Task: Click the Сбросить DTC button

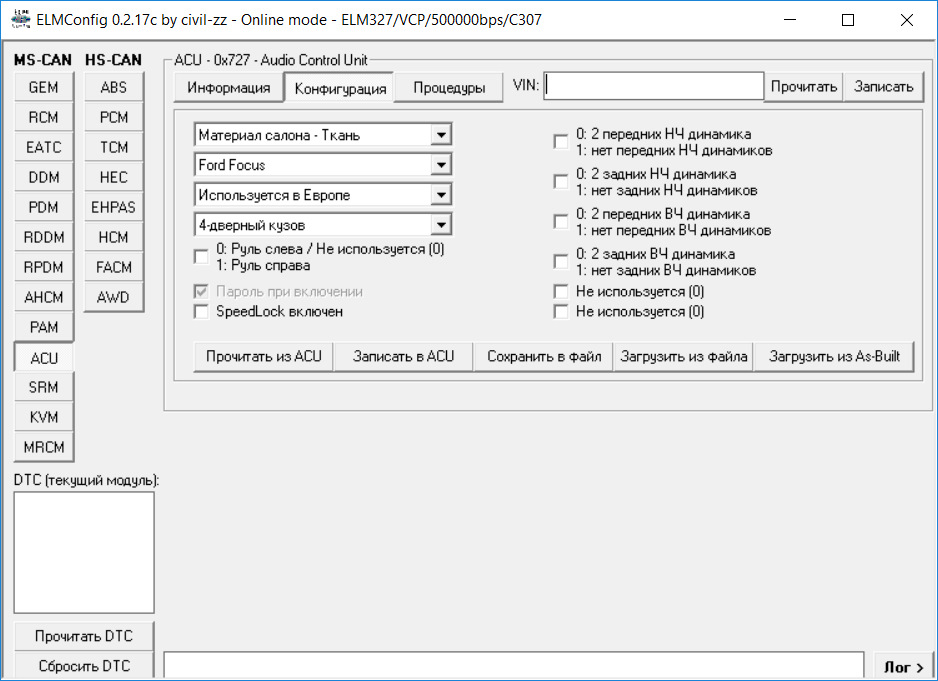Action: [84, 666]
